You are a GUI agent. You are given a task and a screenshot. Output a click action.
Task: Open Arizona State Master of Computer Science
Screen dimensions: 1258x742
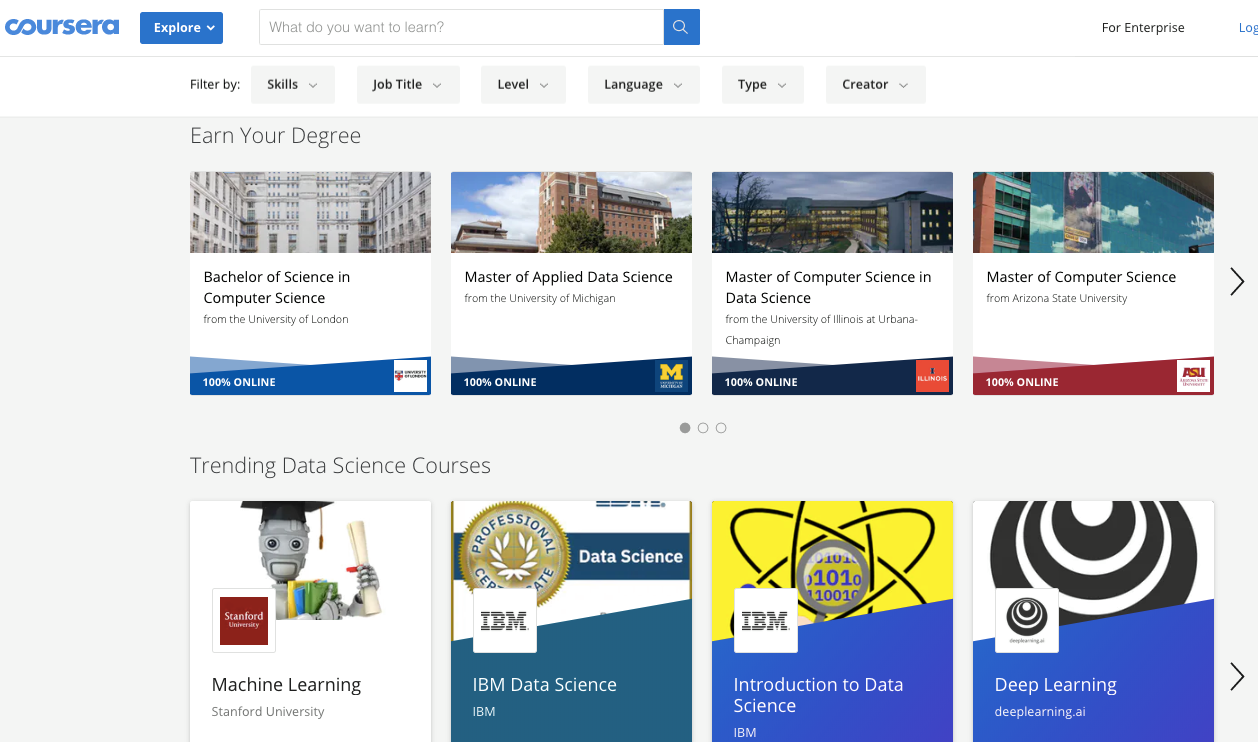point(1081,277)
